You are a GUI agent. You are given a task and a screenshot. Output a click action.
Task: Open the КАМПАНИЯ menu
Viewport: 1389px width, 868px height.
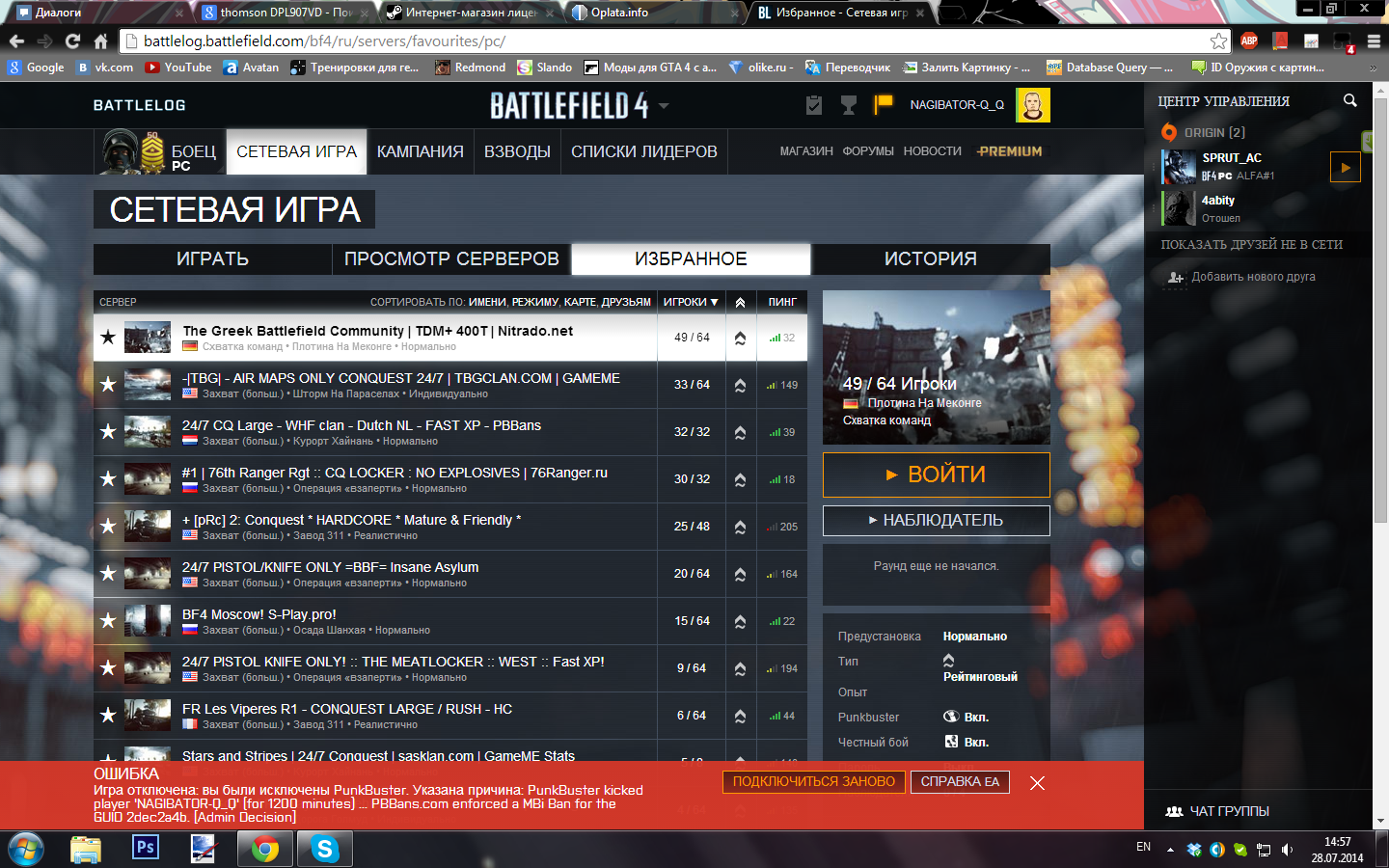420,151
